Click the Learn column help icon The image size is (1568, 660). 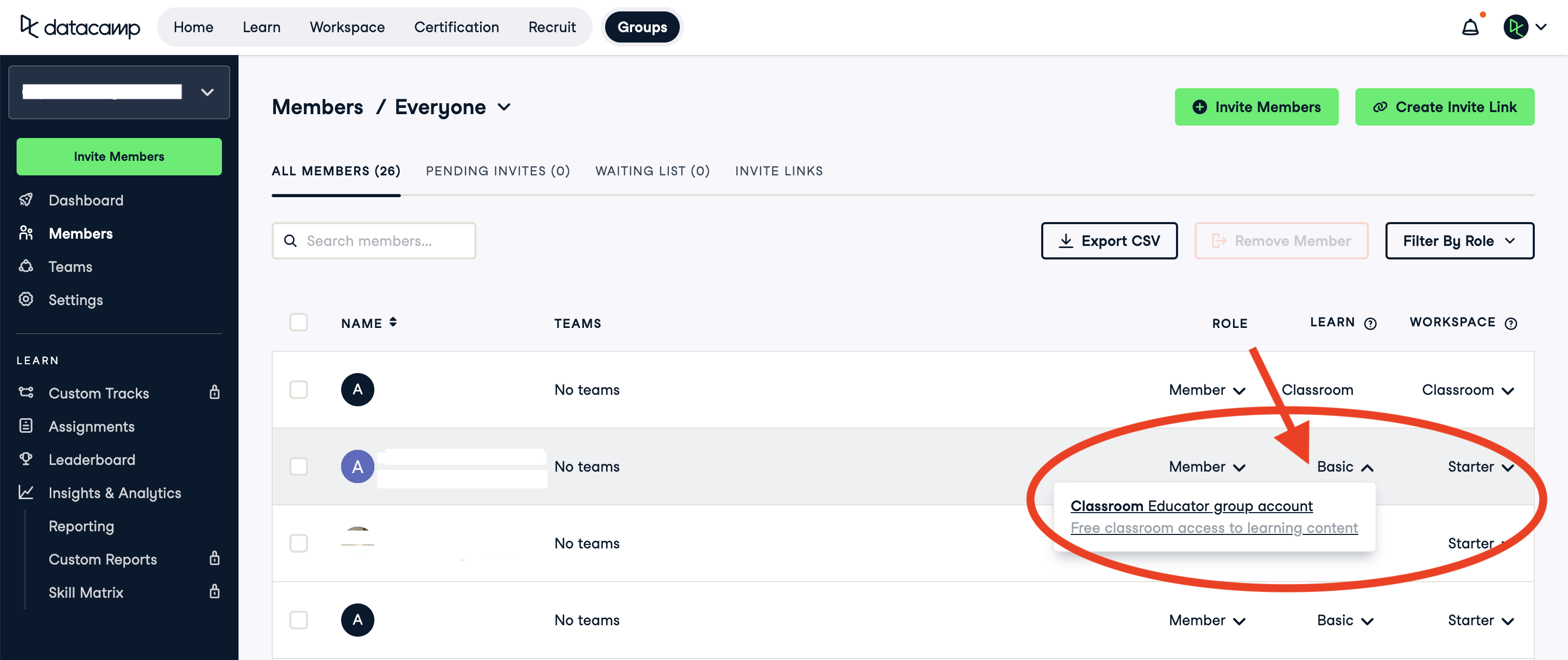click(1370, 323)
